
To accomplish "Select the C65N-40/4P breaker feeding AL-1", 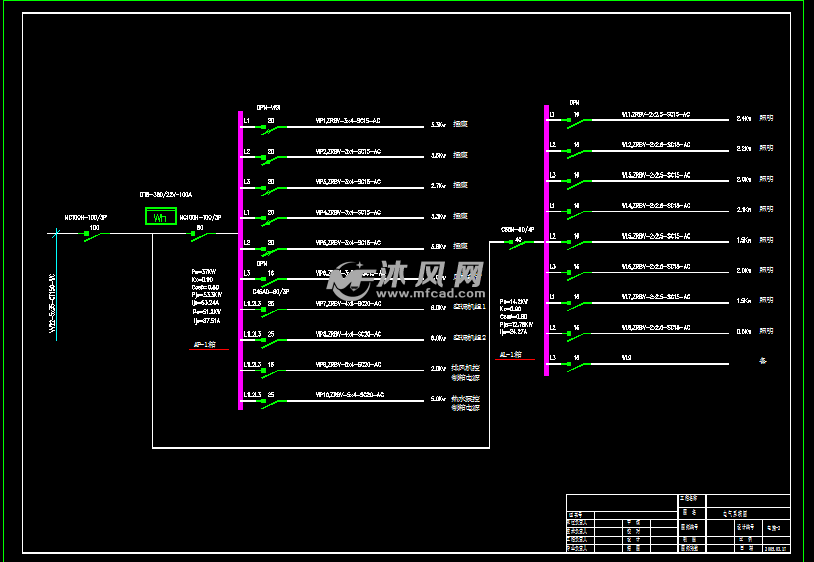I will click(521, 244).
